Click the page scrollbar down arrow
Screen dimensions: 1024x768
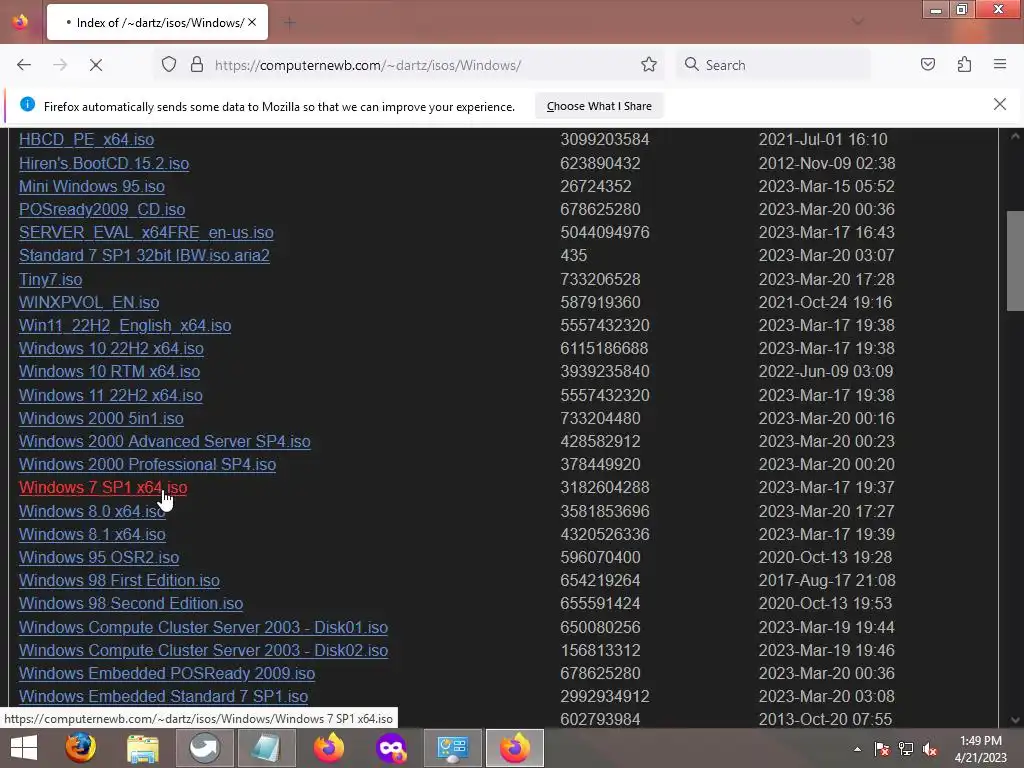tap(1015, 720)
